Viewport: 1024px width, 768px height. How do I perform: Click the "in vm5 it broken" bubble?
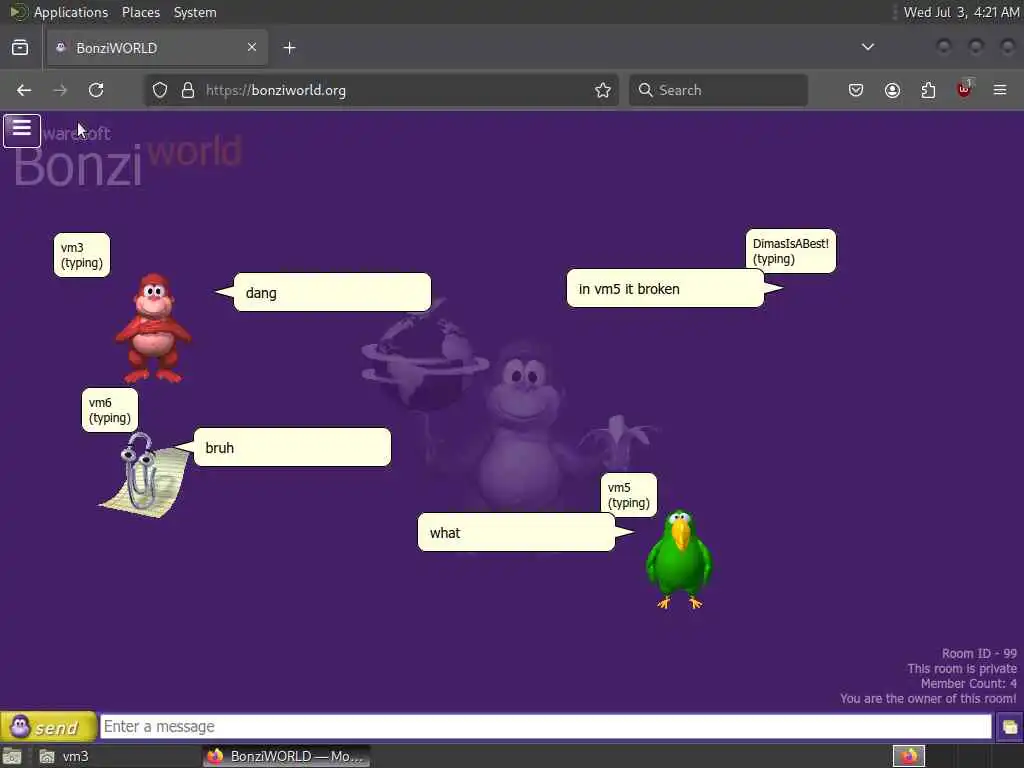click(665, 289)
